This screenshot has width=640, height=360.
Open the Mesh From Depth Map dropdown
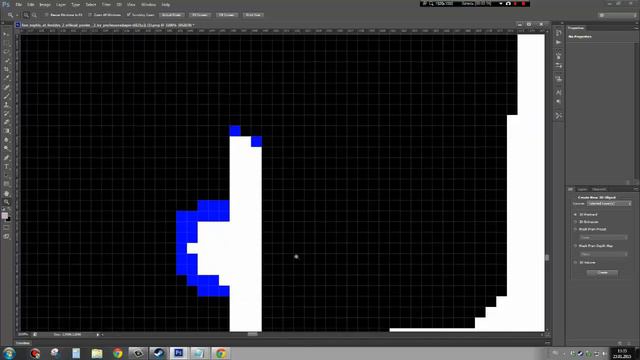pyautogui.click(x=603, y=254)
